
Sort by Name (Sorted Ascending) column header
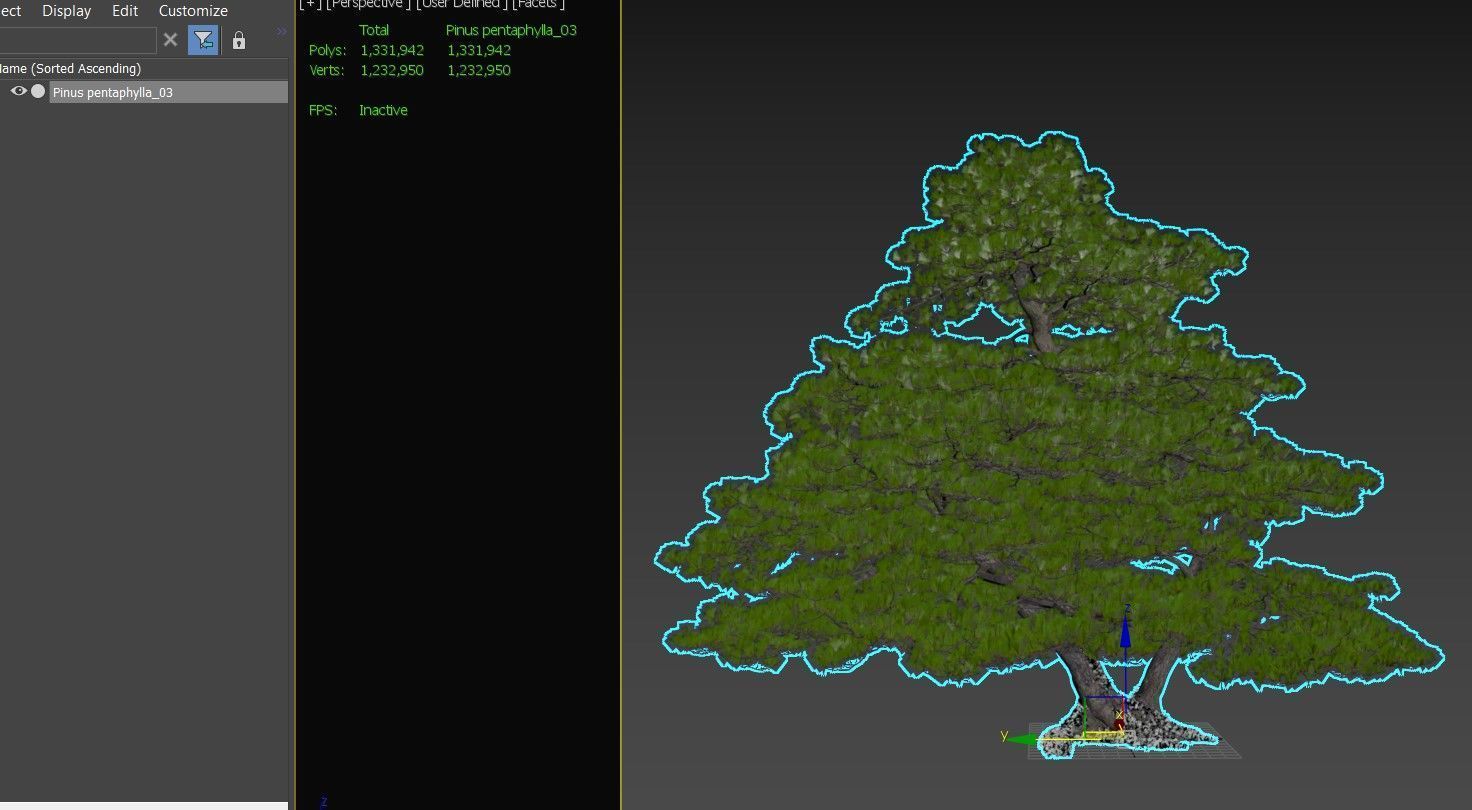[x=144, y=68]
